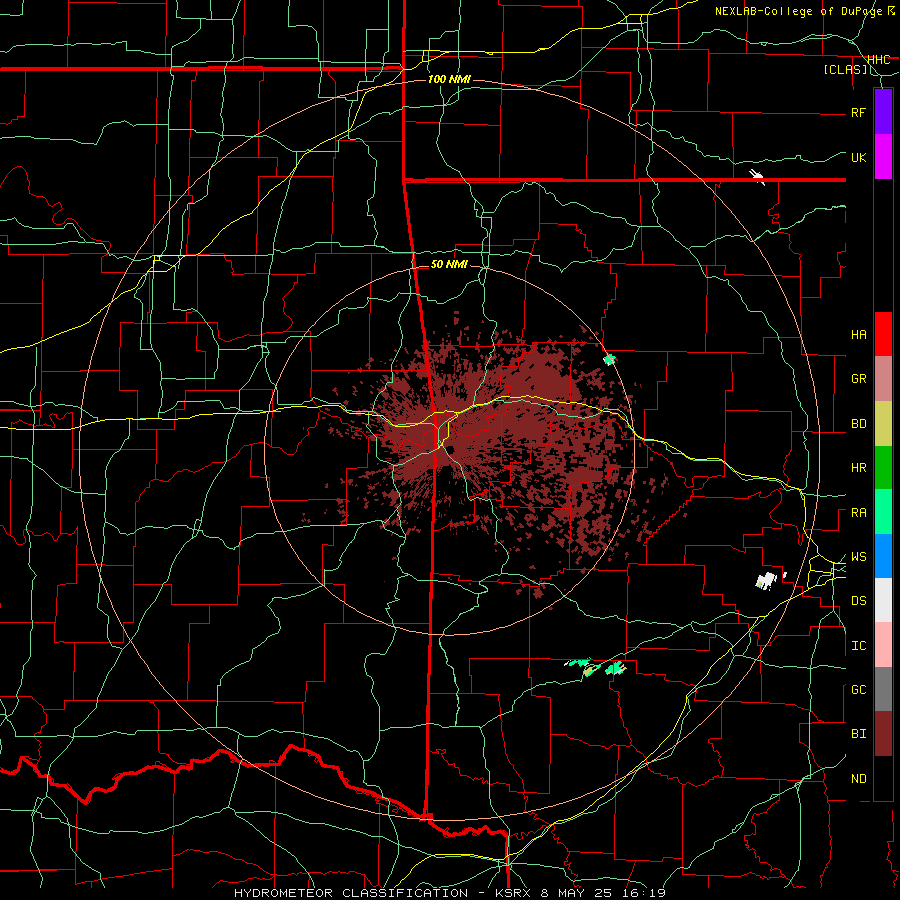Select the dark green HR legend swatch
The height and width of the screenshot is (900, 900).
(883, 468)
